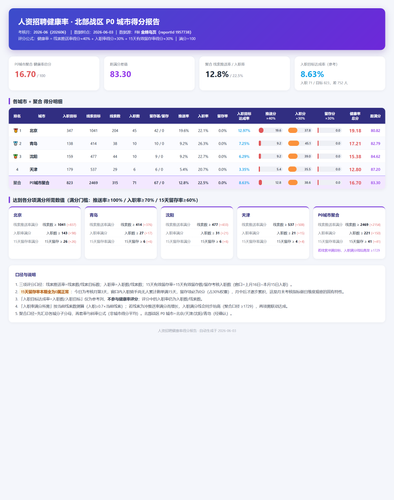Click the rank 2 medal icon for 青岛
Image resolution: width=394 pixels, height=500 pixels.
(15, 144)
